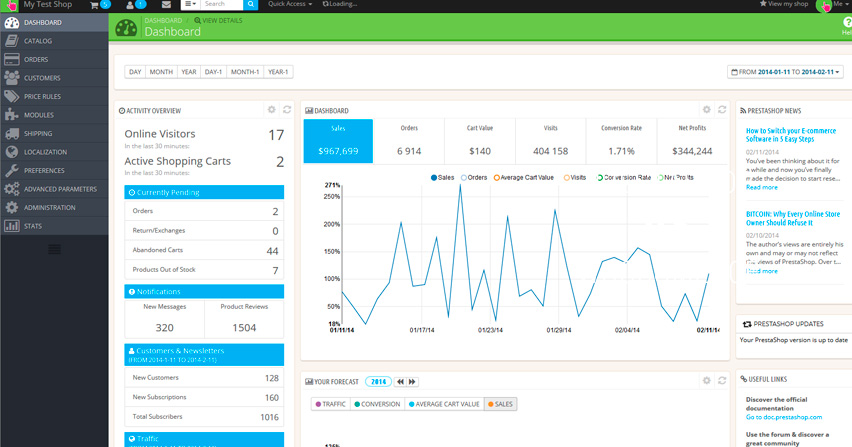
Task: Open the Modules menu
Action: 54,115
